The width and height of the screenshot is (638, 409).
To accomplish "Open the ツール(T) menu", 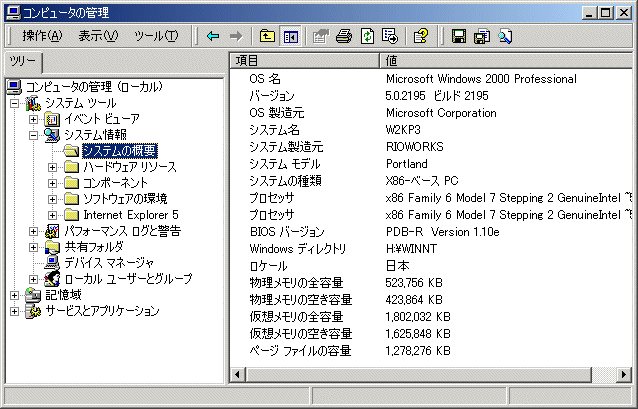I will [x=156, y=36].
